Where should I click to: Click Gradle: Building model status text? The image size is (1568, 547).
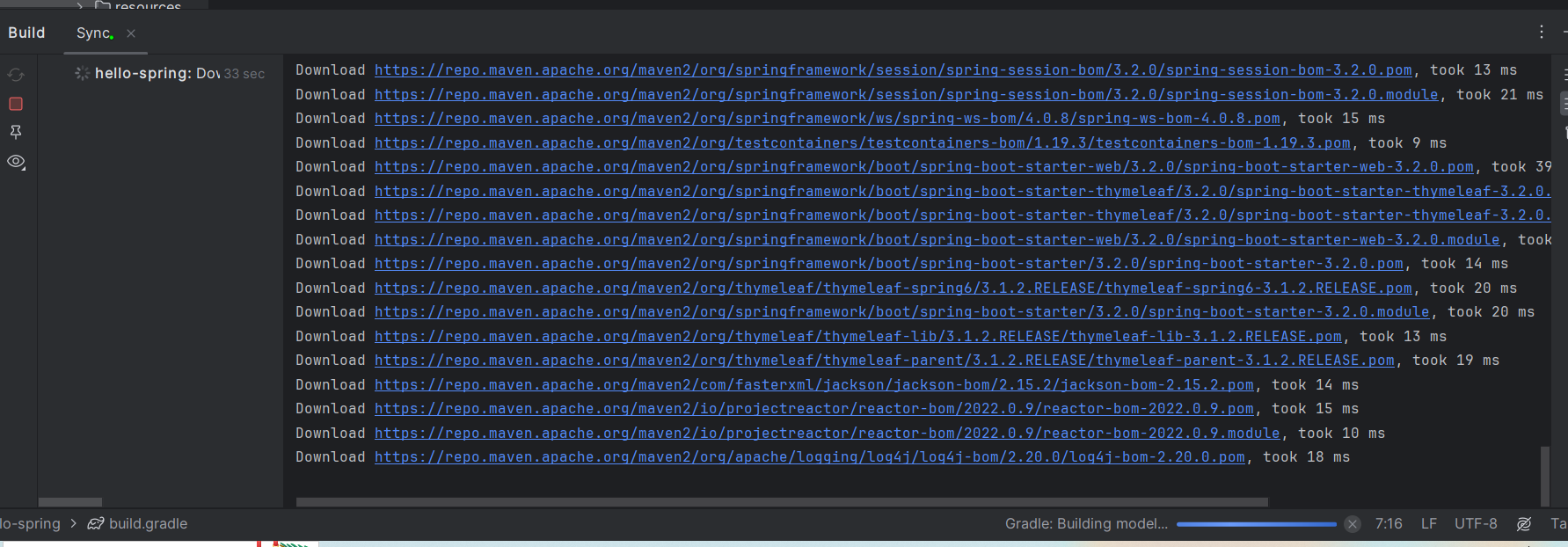[x=1086, y=524]
